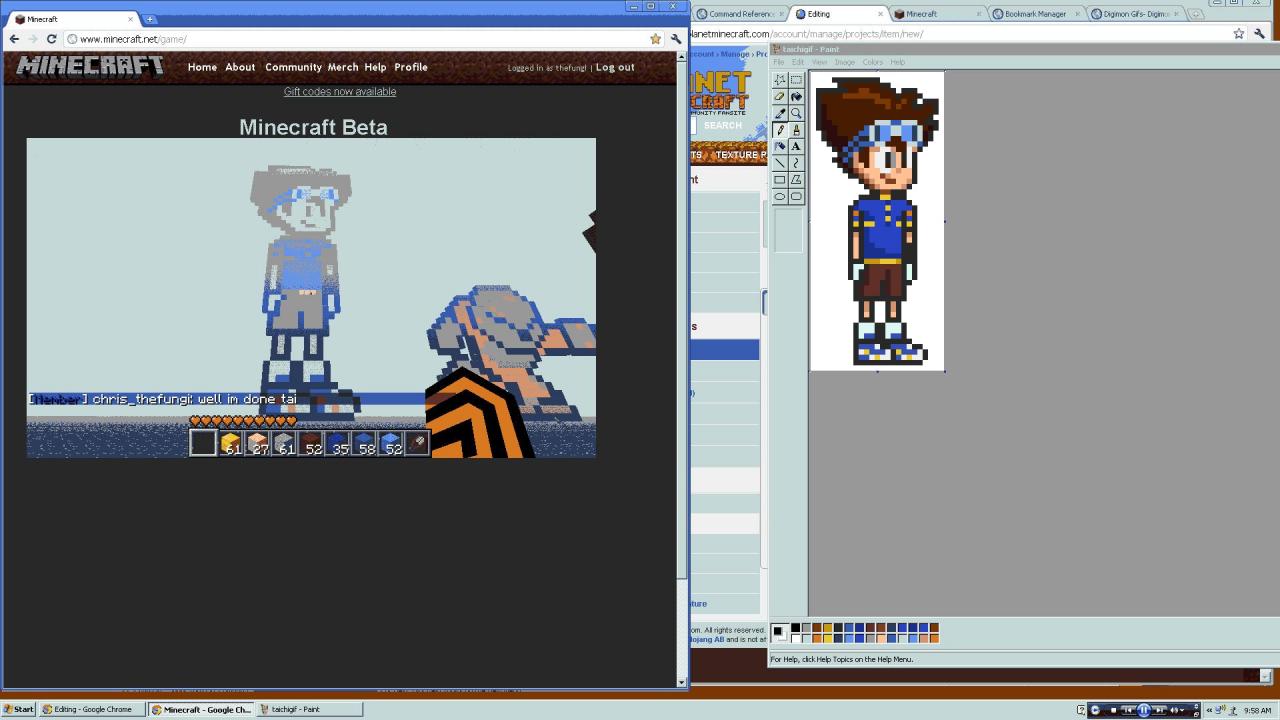Select the Free-Form Select star tool
This screenshot has height=720, width=1280.
tap(780, 80)
